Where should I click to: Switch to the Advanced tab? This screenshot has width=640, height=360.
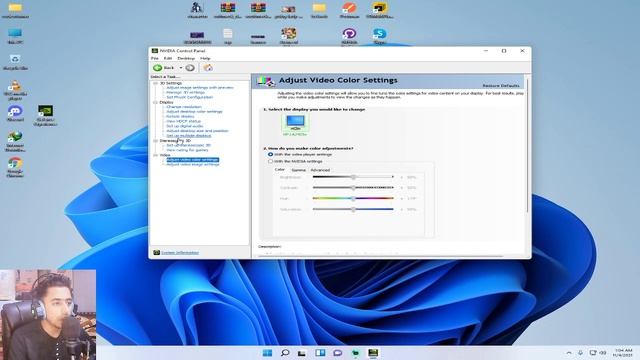tap(320, 170)
